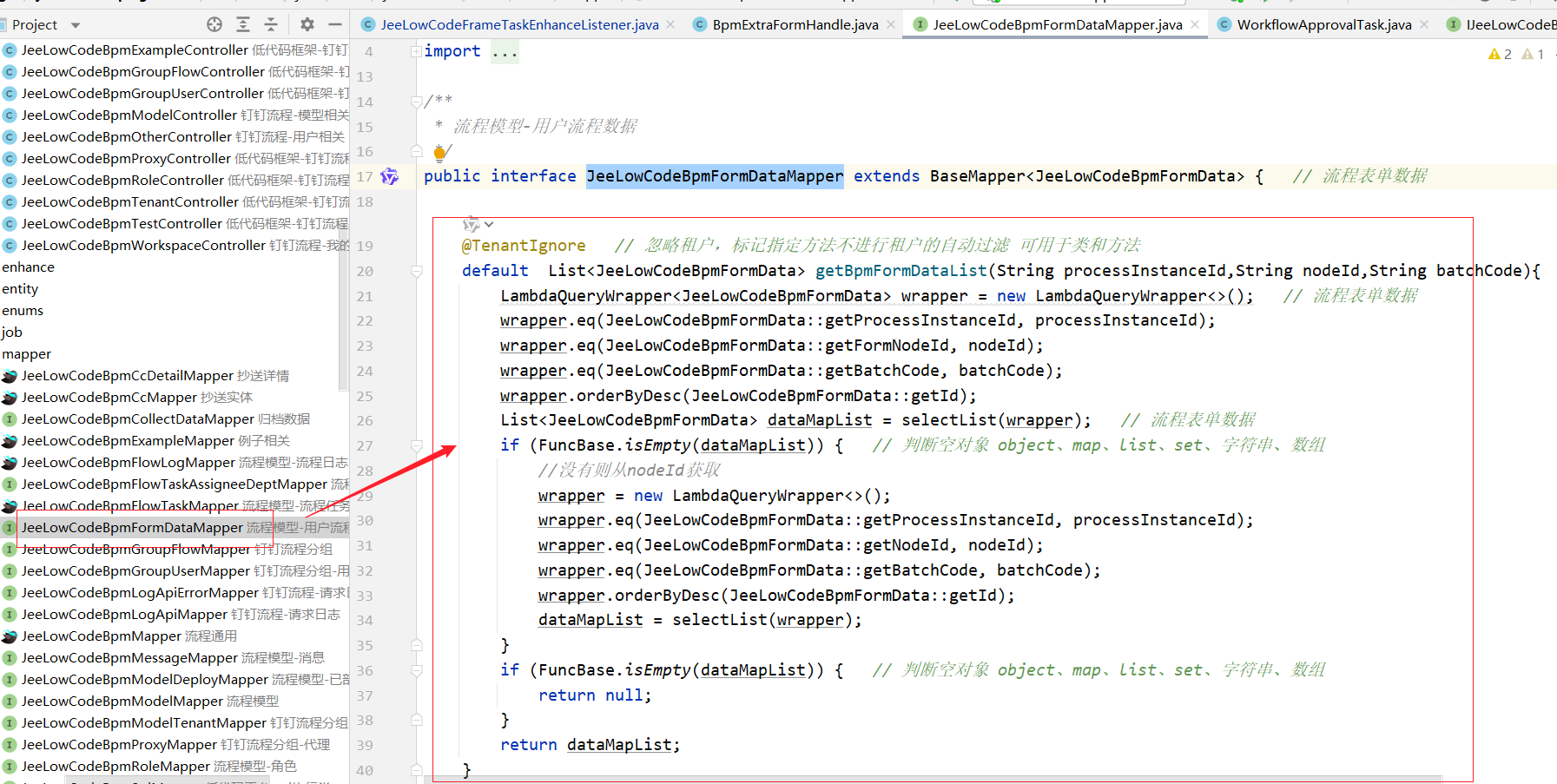The image size is (1557, 784).
Task: Close the JeeLowCodeBpmFormDataMapper.java tab
Action: (x=1195, y=24)
